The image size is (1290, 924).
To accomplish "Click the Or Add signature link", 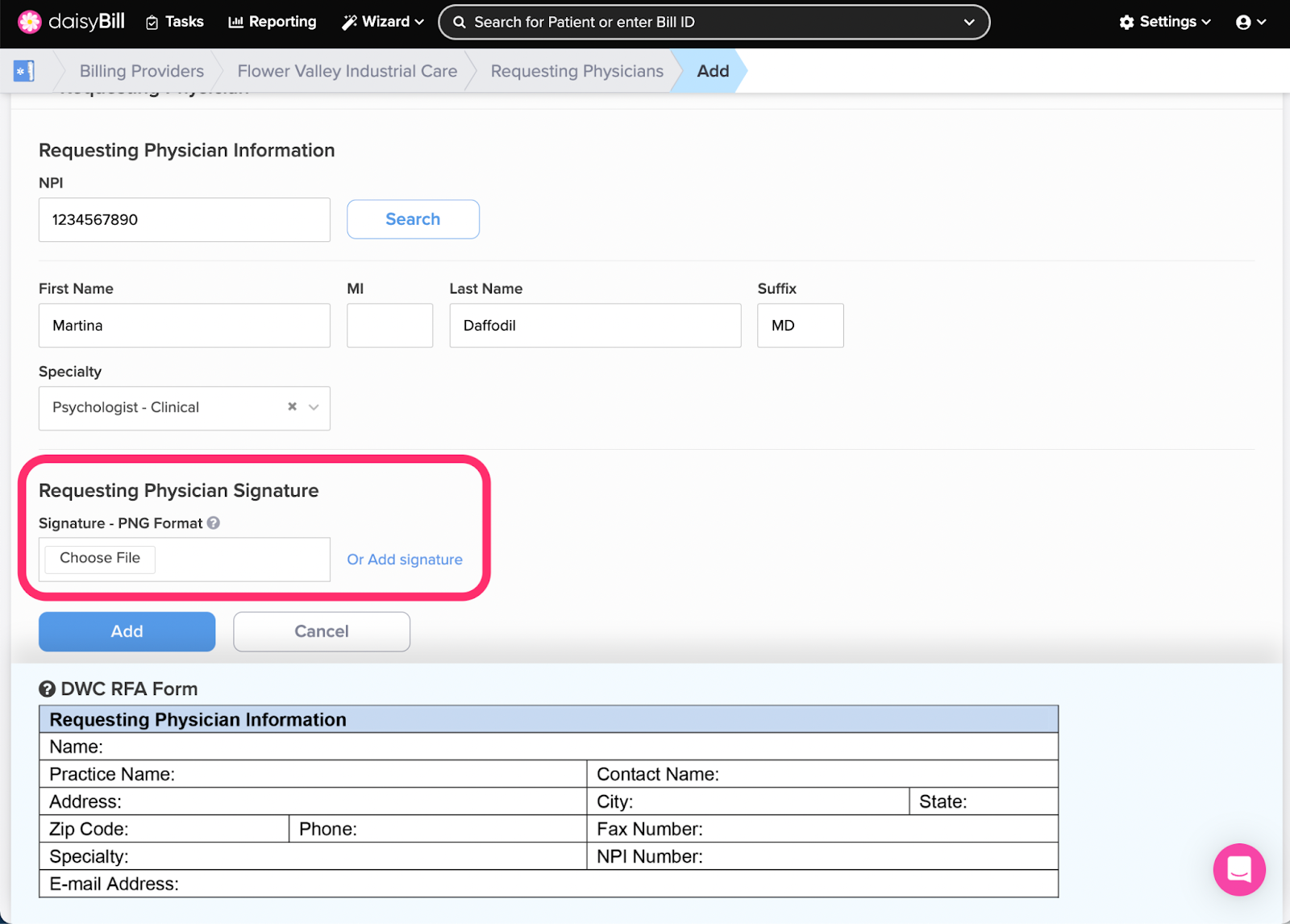I will point(405,560).
